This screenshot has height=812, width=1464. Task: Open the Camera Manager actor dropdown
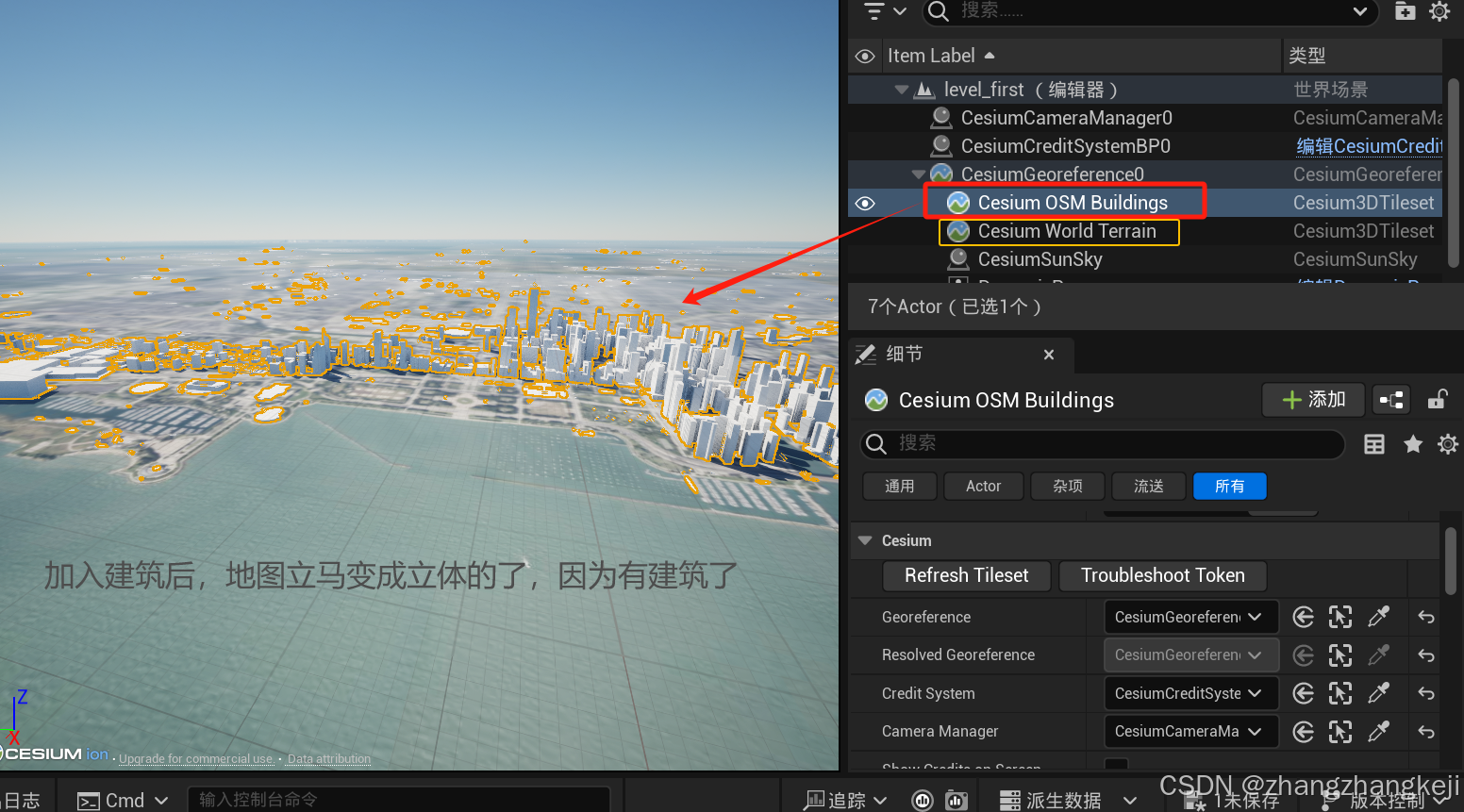coord(1191,731)
